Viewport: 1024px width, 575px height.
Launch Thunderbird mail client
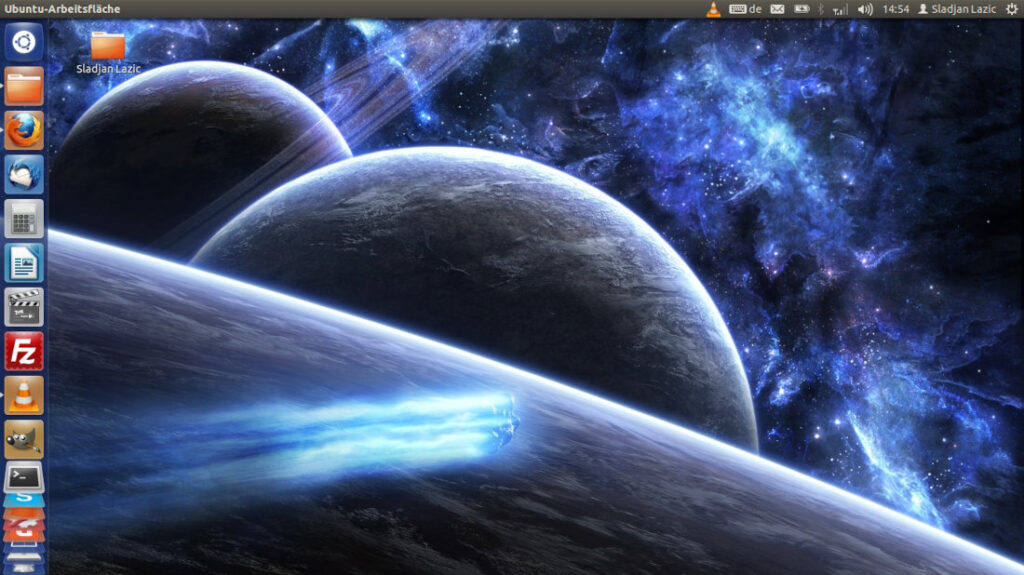(24, 174)
